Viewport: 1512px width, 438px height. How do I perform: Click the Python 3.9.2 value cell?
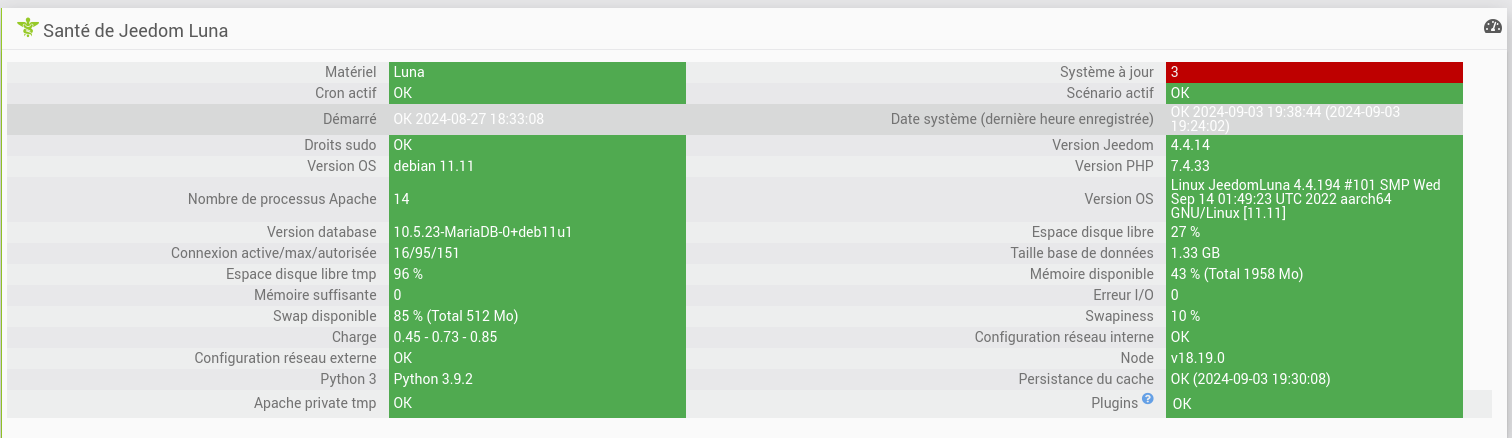pyautogui.click(x=536, y=379)
